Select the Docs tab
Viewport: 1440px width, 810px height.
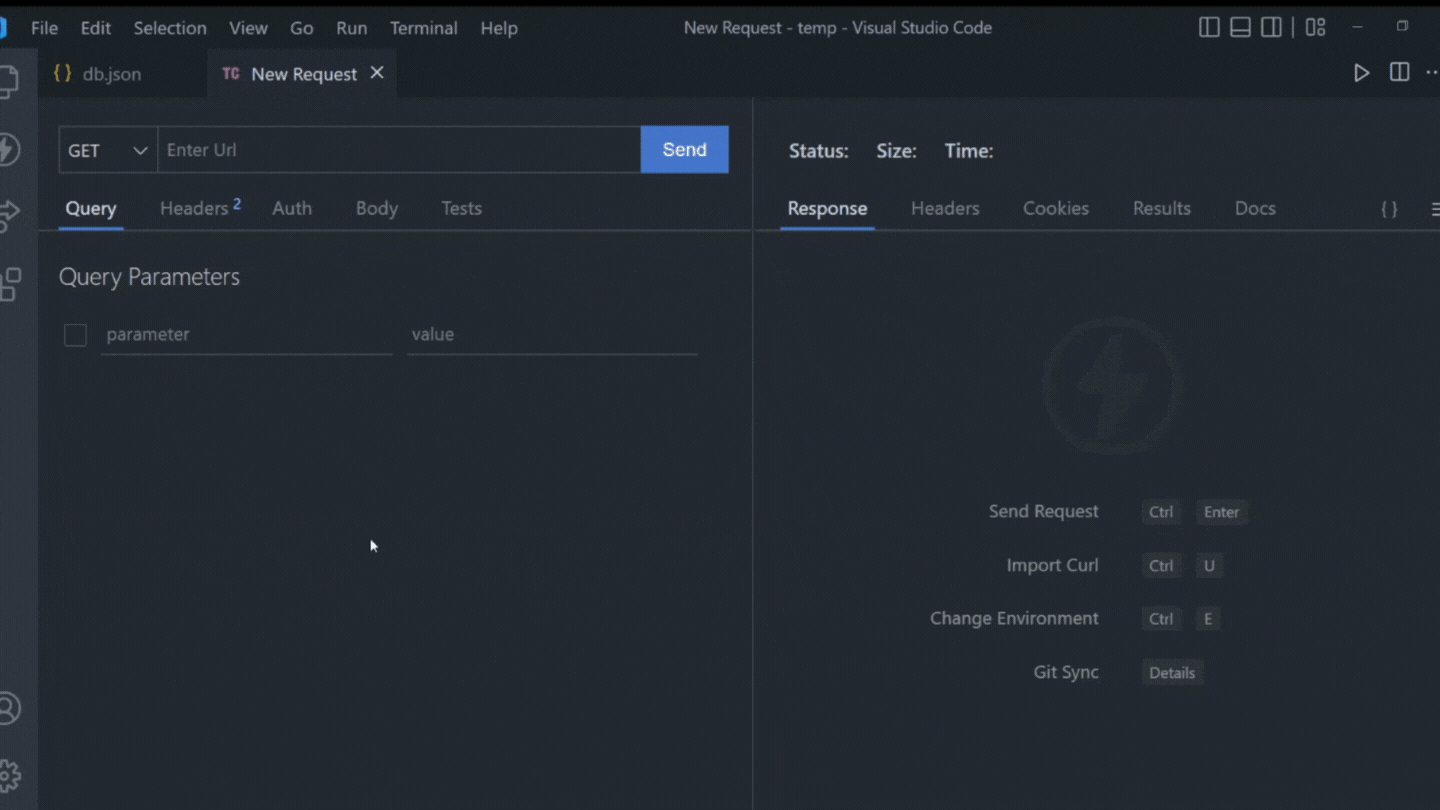coord(1255,209)
